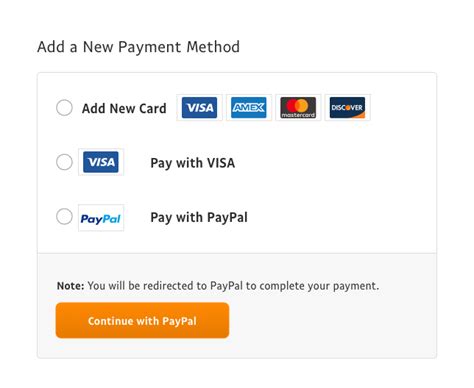Viewport: 474px width, 388px height.
Task: Click the Pay with VISA label text
Action: [x=193, y=163]
